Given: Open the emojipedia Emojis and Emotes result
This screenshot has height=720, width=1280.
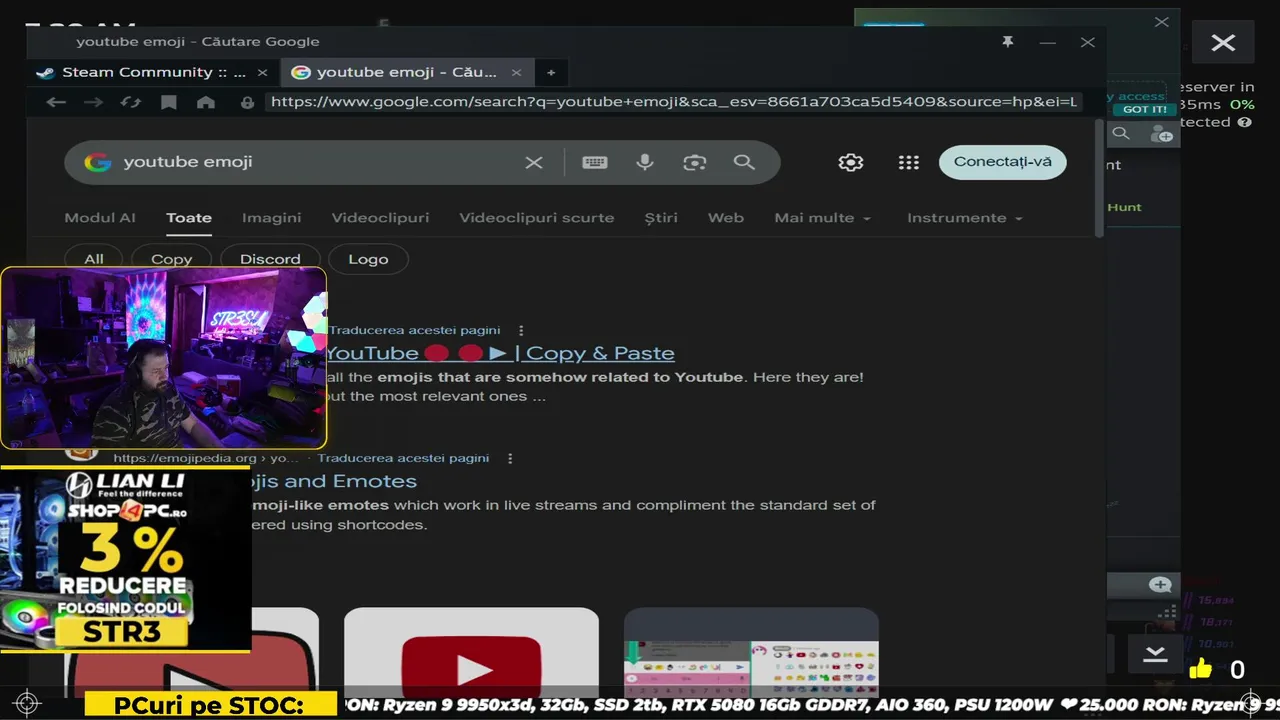Looking at the screenshot, I should point(334,481).
